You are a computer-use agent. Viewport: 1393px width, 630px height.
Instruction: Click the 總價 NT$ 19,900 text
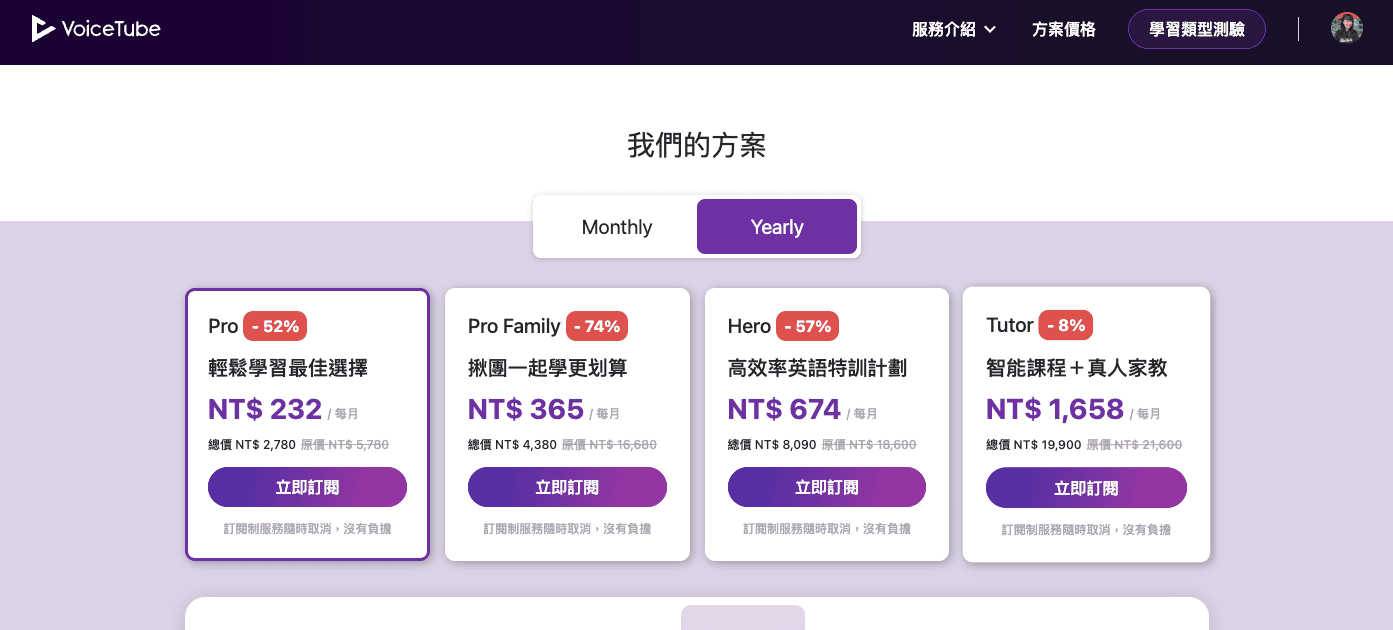coord(1034,445)
